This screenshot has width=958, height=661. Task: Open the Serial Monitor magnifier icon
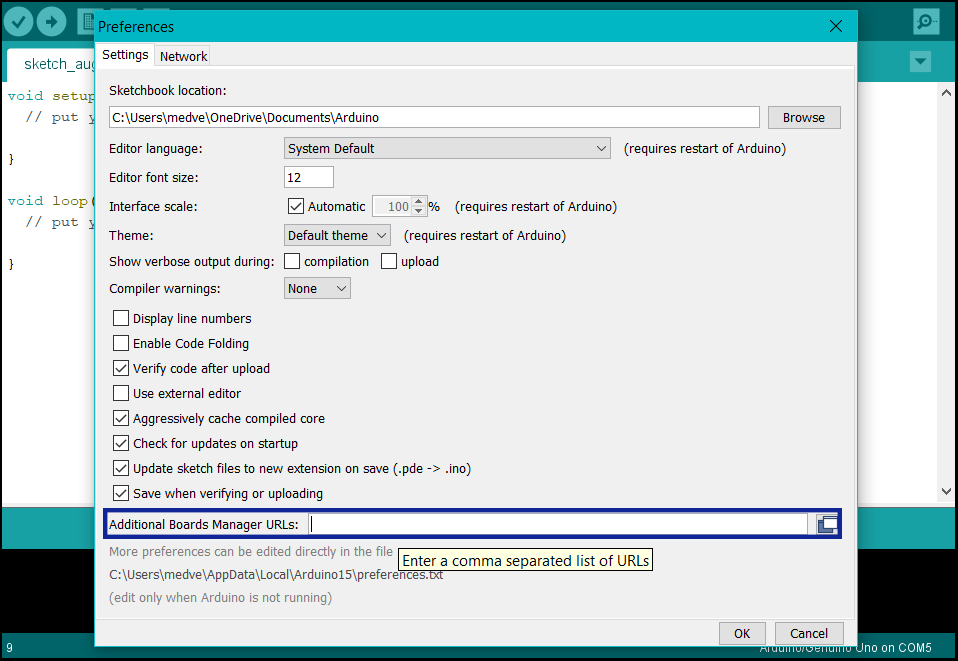926,21
